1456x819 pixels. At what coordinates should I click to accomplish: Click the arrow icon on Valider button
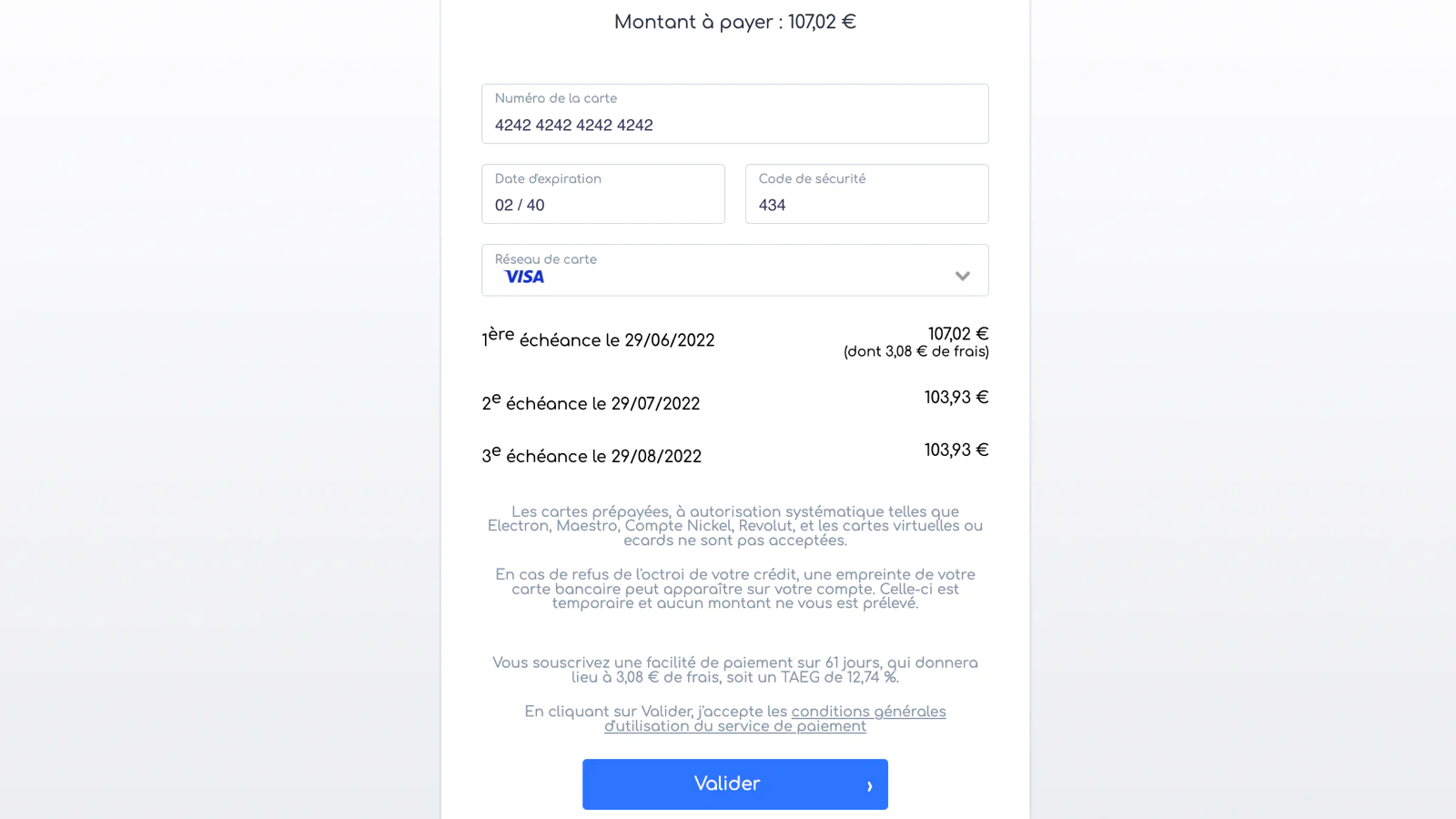click(869, 785)
